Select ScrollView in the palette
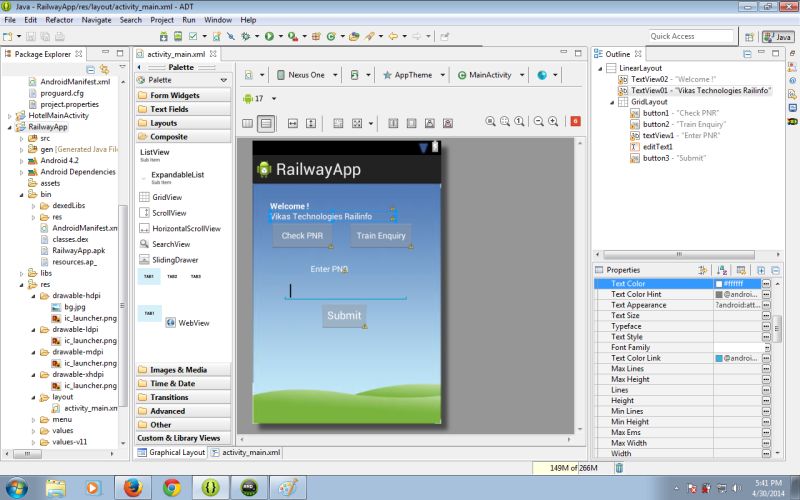The image size is (800, 500). (163, 213)
